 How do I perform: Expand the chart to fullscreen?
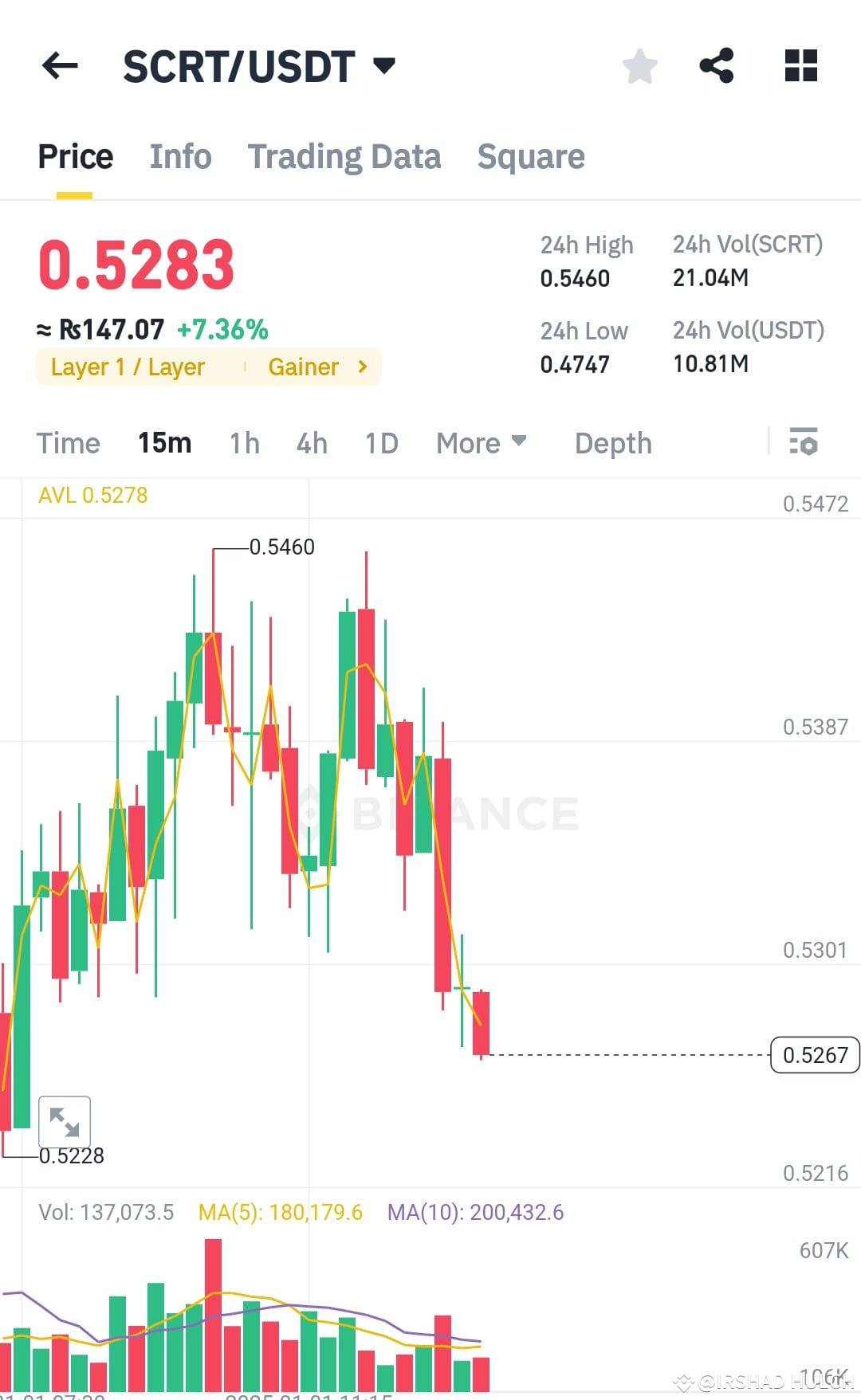[65, 1121]
